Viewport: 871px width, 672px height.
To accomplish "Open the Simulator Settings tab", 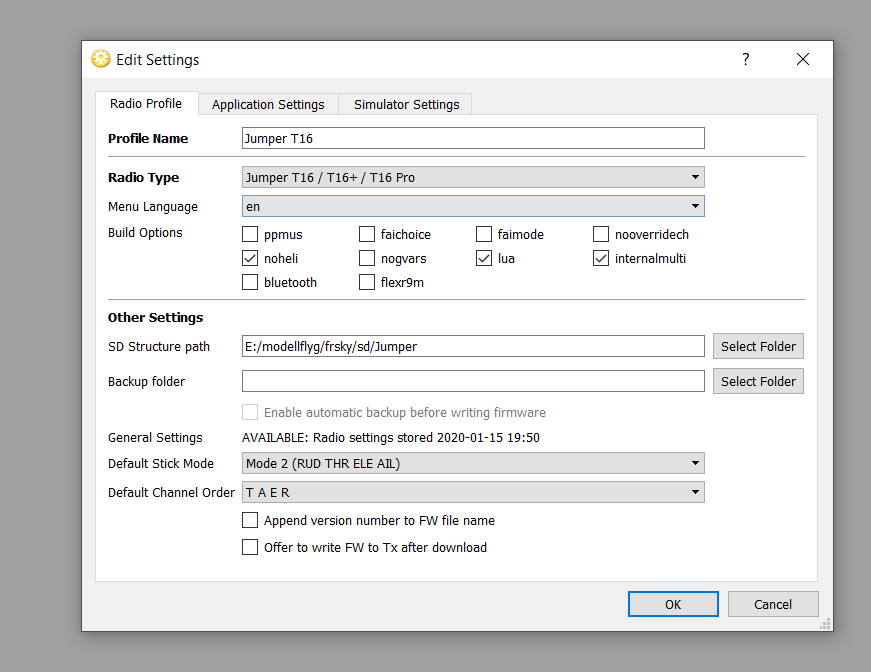I will point(406,104).
